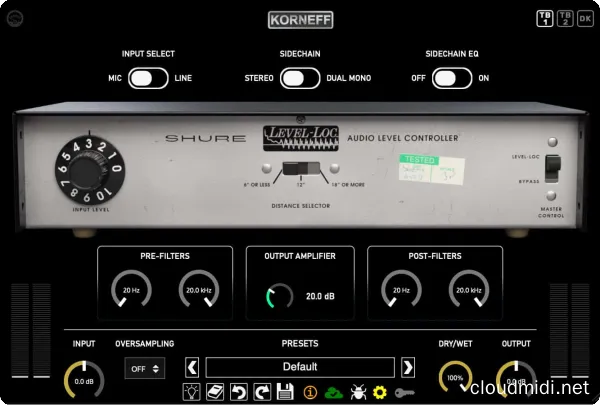Click the redo arrow icon

pyautogui.click(x=262, y=392)
